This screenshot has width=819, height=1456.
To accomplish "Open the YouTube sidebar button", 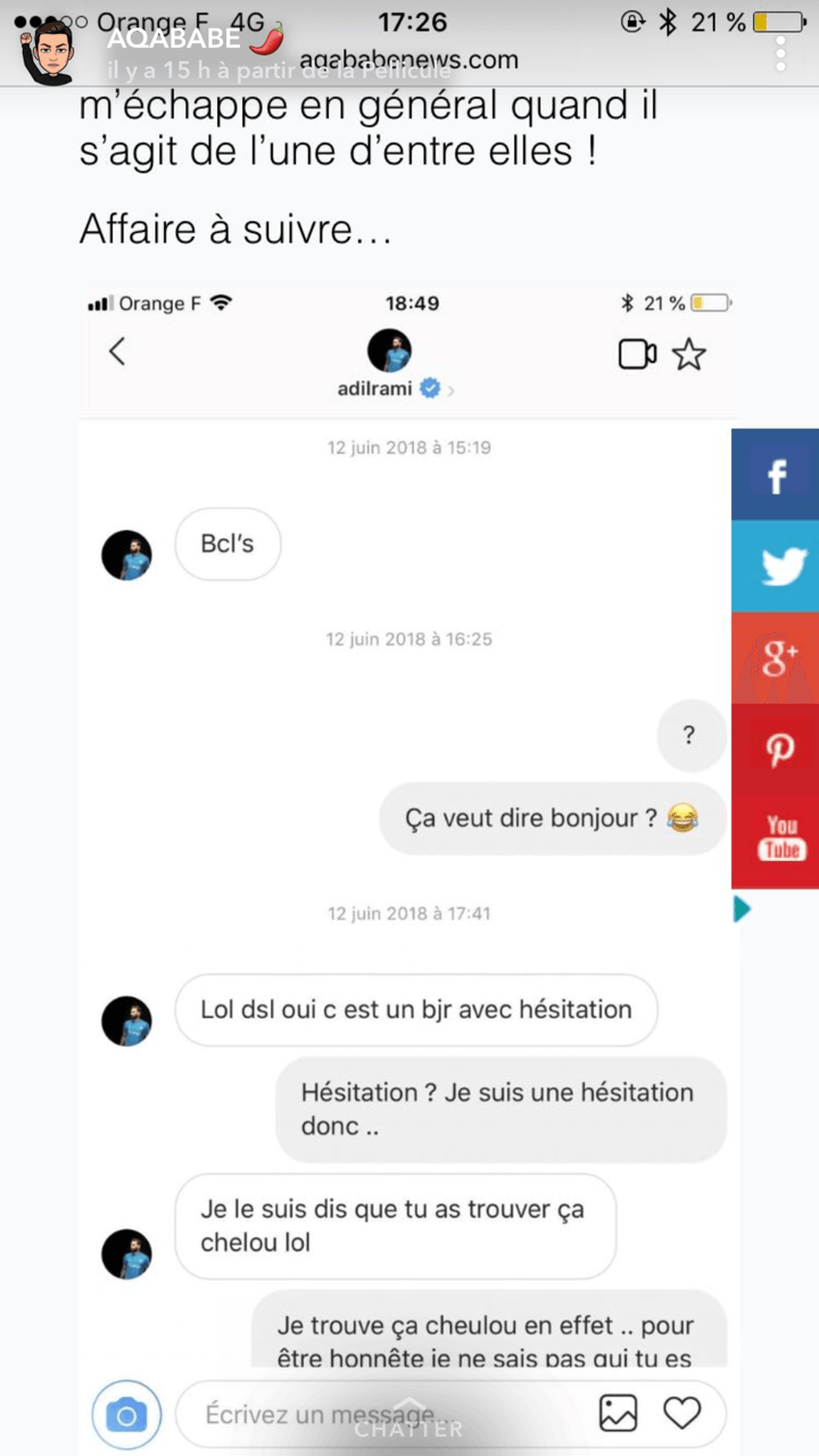I will [775, 842].
